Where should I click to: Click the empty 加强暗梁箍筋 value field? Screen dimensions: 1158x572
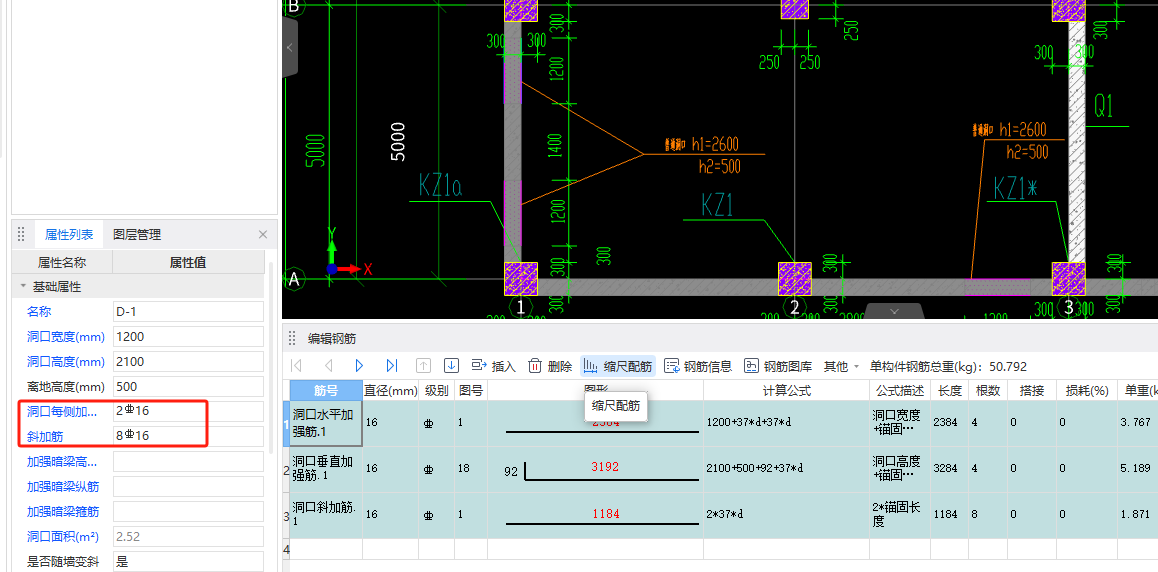pos(188,511)
